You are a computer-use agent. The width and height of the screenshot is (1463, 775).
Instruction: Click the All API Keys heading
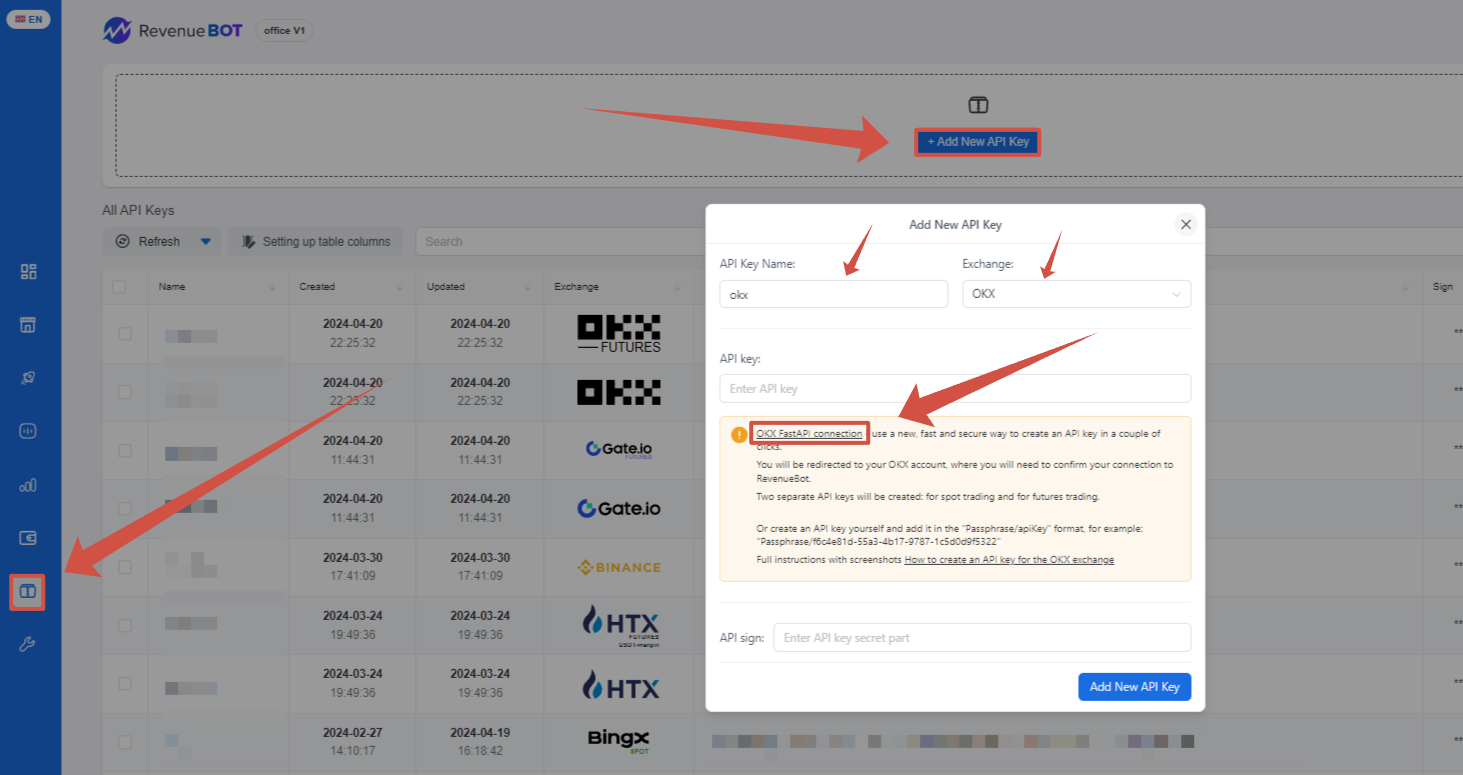point(138,210)
